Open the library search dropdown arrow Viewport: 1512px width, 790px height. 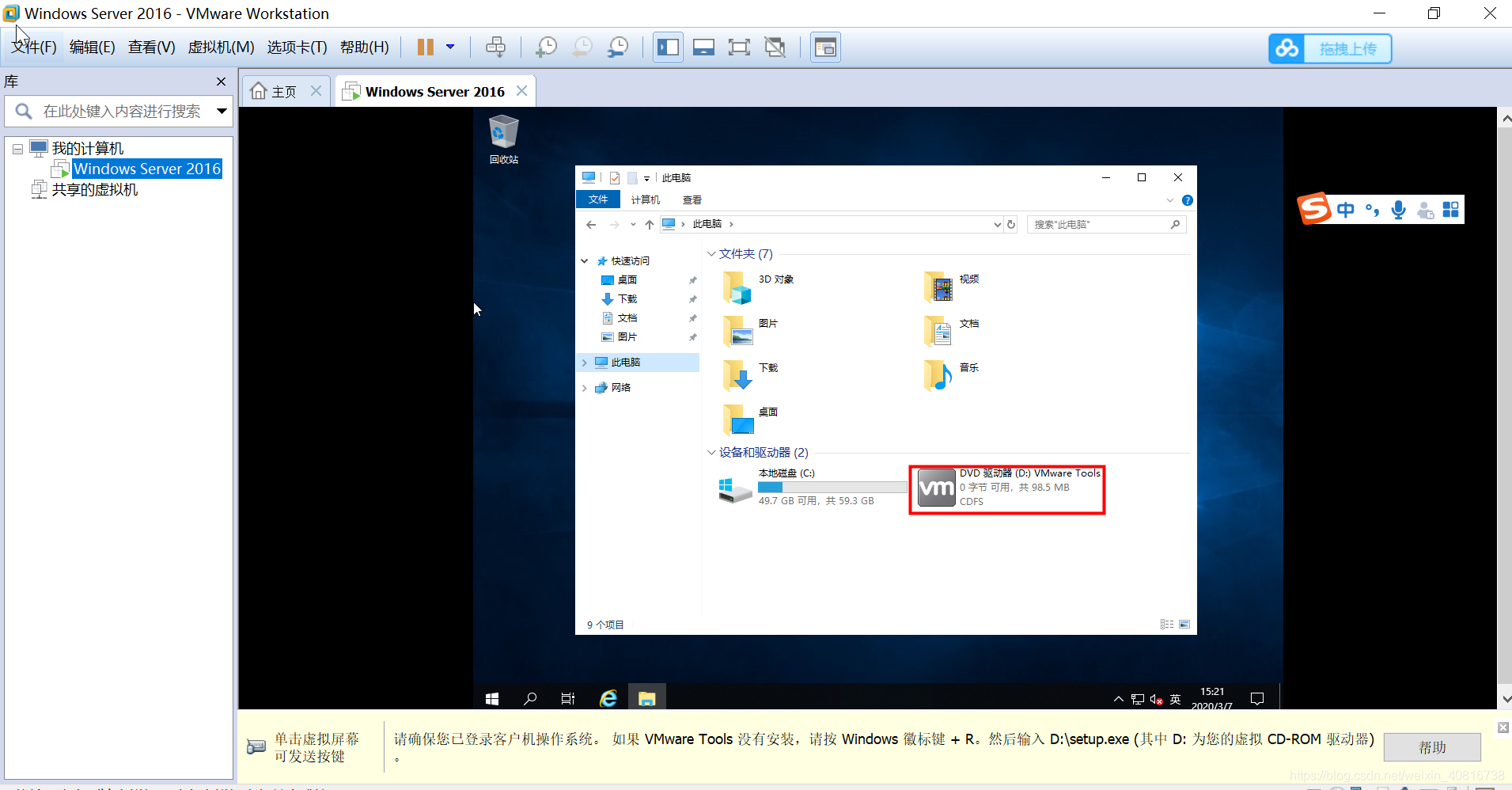tap(222, 112)
